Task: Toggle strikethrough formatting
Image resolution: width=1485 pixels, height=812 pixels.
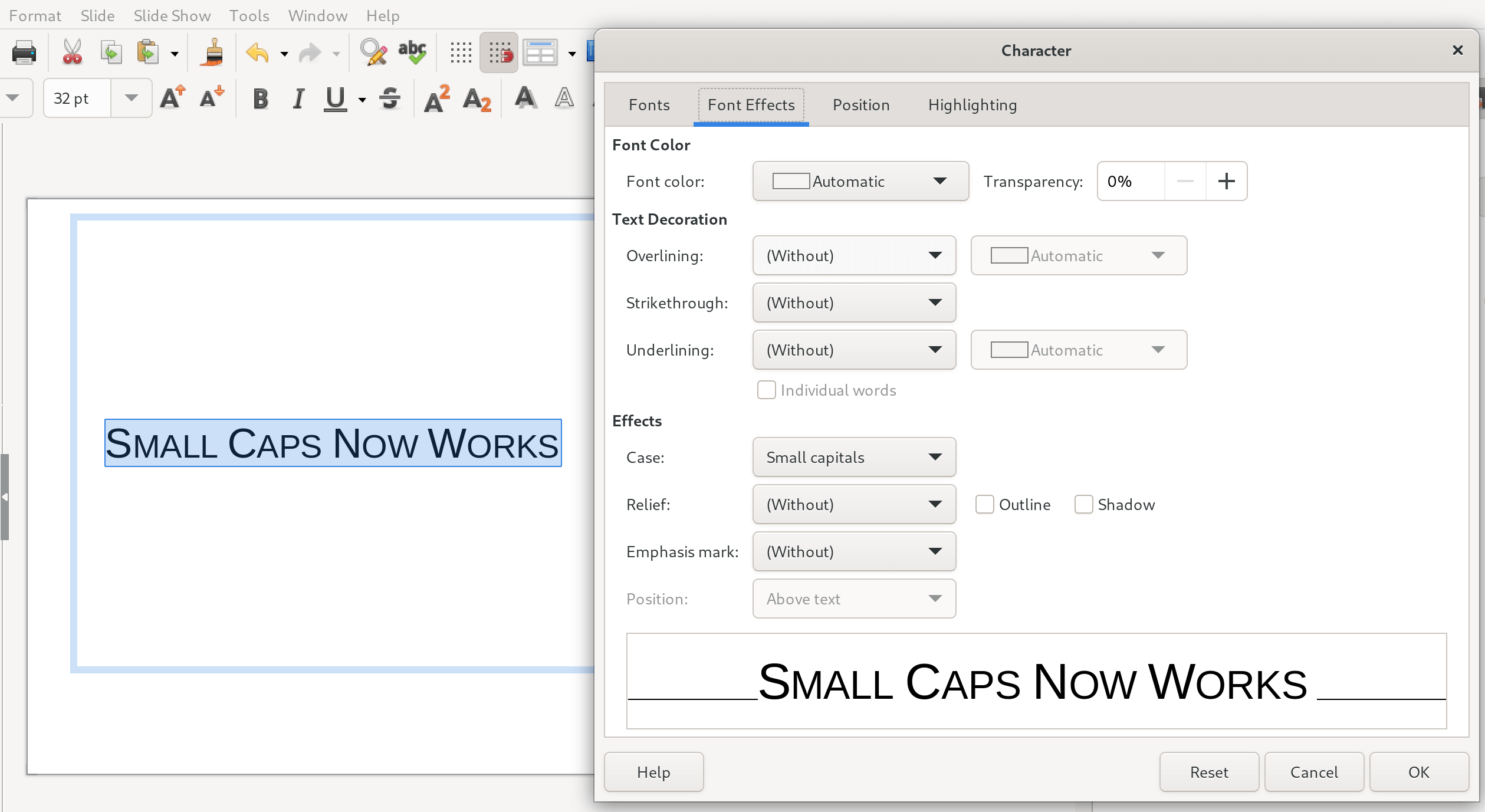Action: click(x=389, y=98)
